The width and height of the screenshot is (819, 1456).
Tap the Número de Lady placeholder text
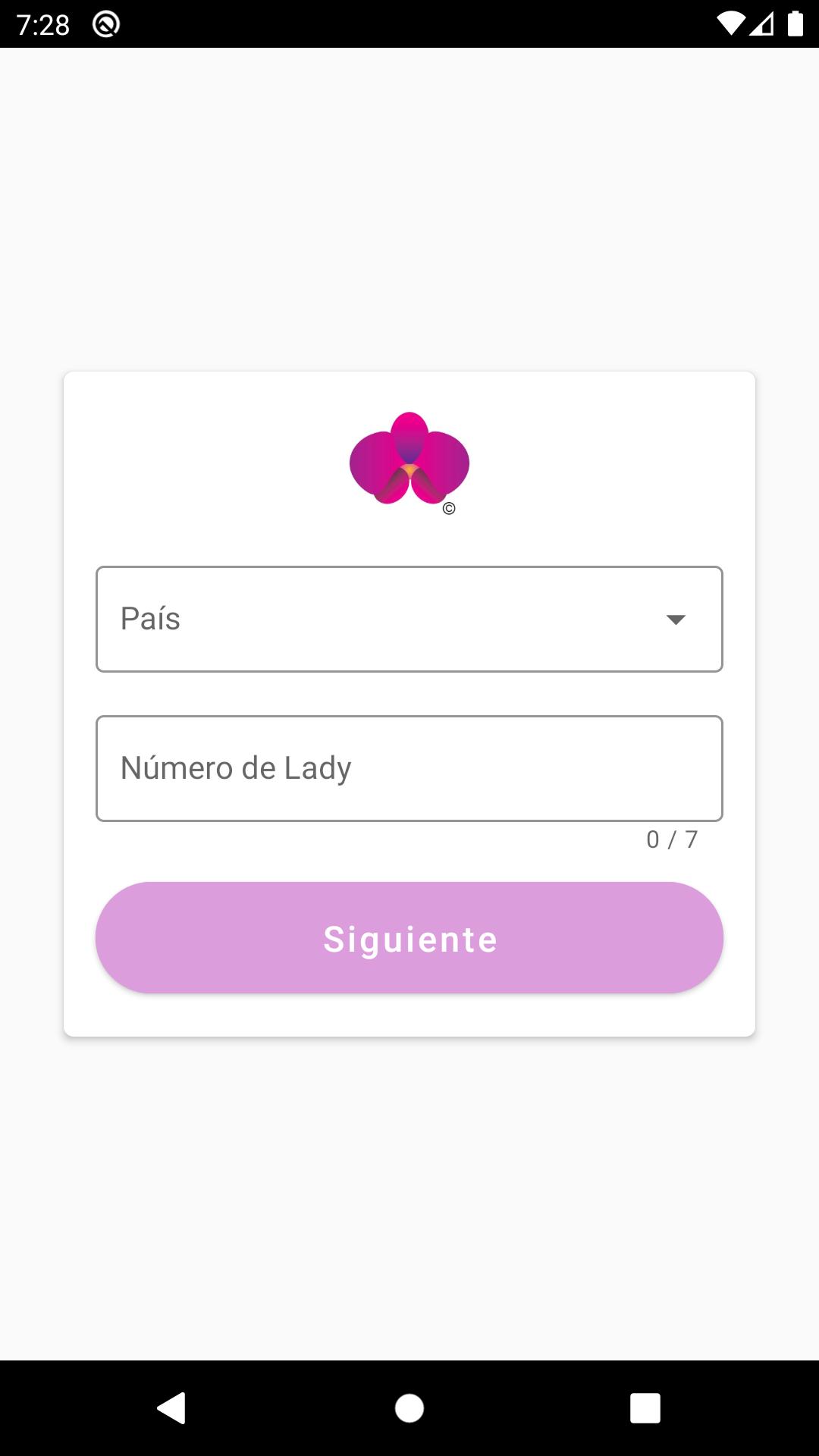(236, 768)
